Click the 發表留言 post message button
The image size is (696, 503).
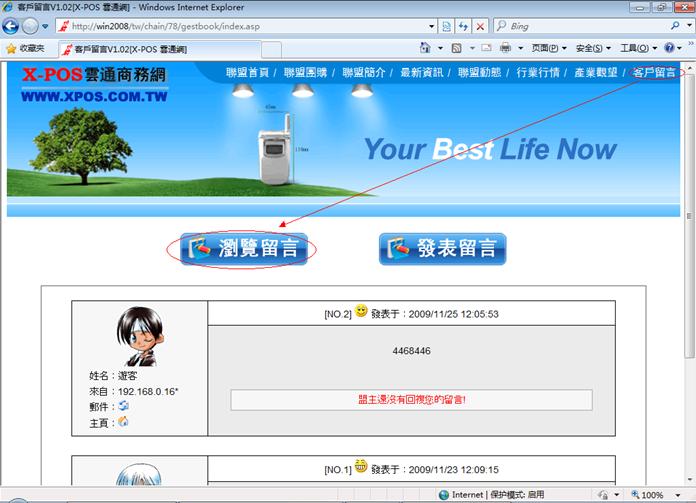click(443, 249)
